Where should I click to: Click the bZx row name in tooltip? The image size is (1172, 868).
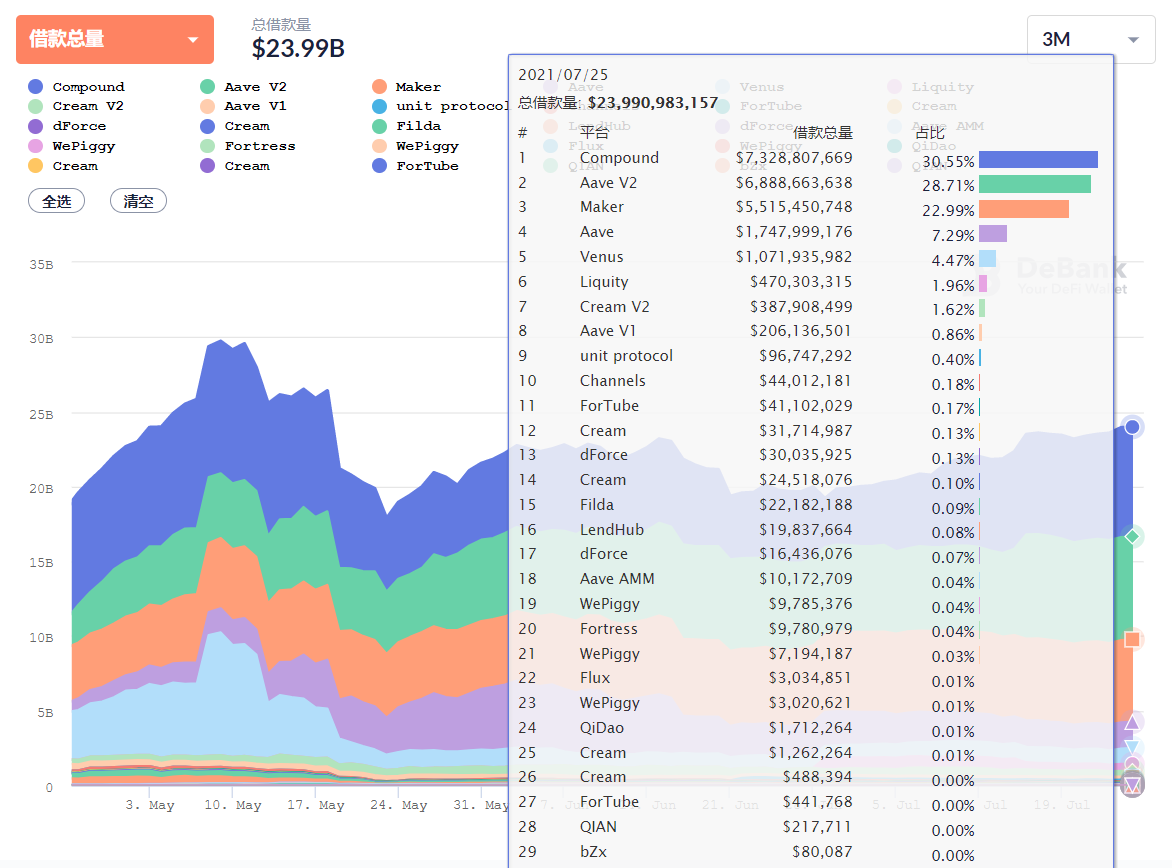(593, 852)
